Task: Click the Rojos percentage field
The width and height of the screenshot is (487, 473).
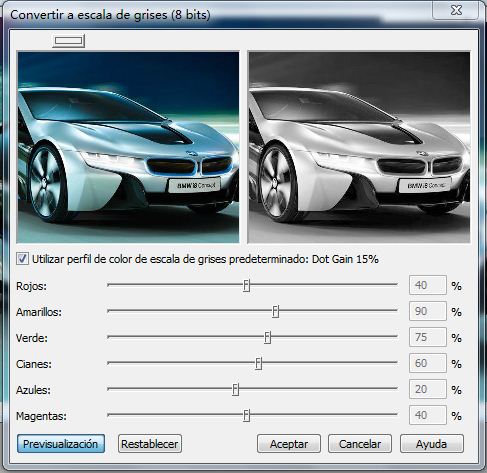Action: pyautogui.click(x=428, y=285)
